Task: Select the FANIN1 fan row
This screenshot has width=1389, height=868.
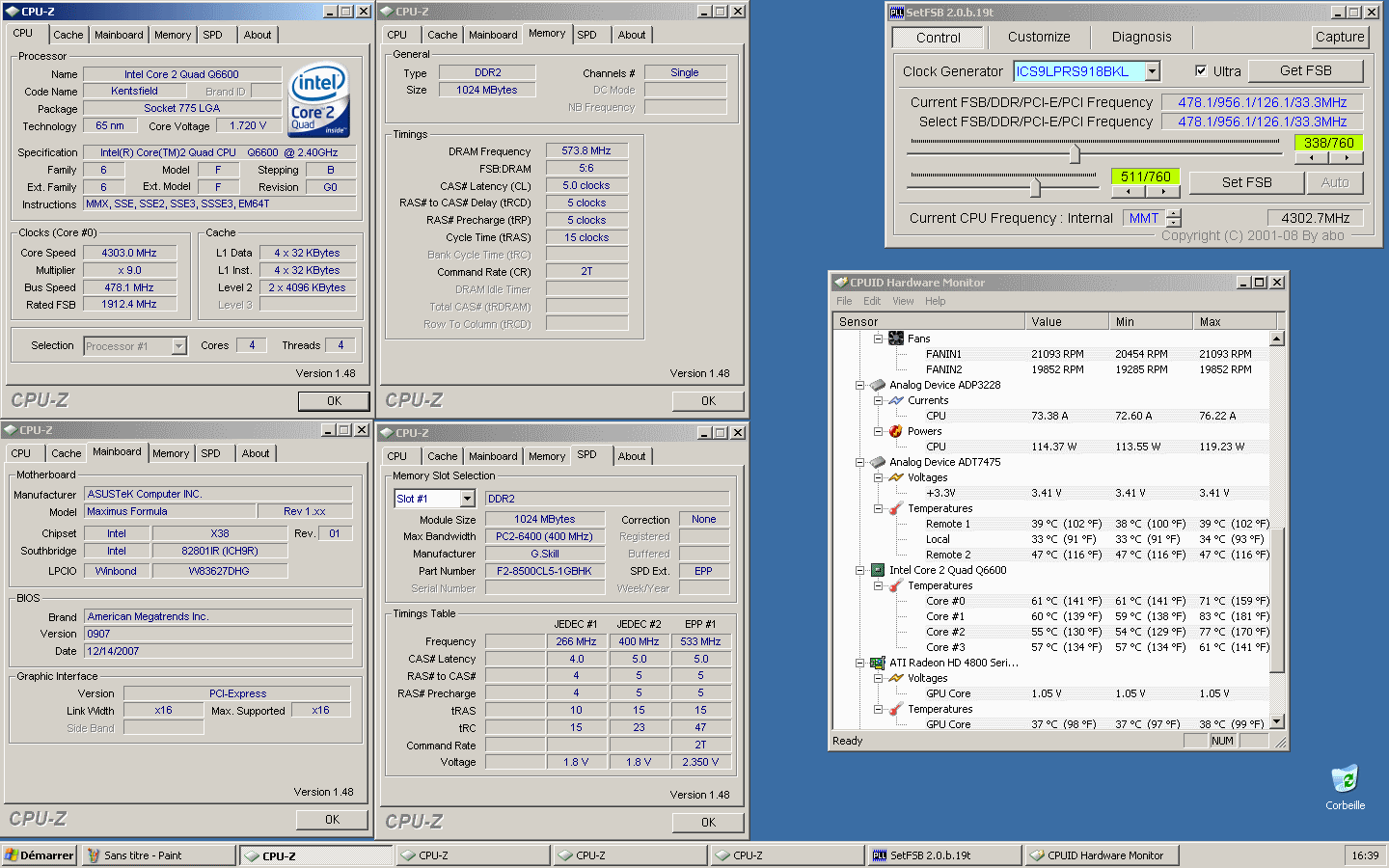Action: [1052, 354]
